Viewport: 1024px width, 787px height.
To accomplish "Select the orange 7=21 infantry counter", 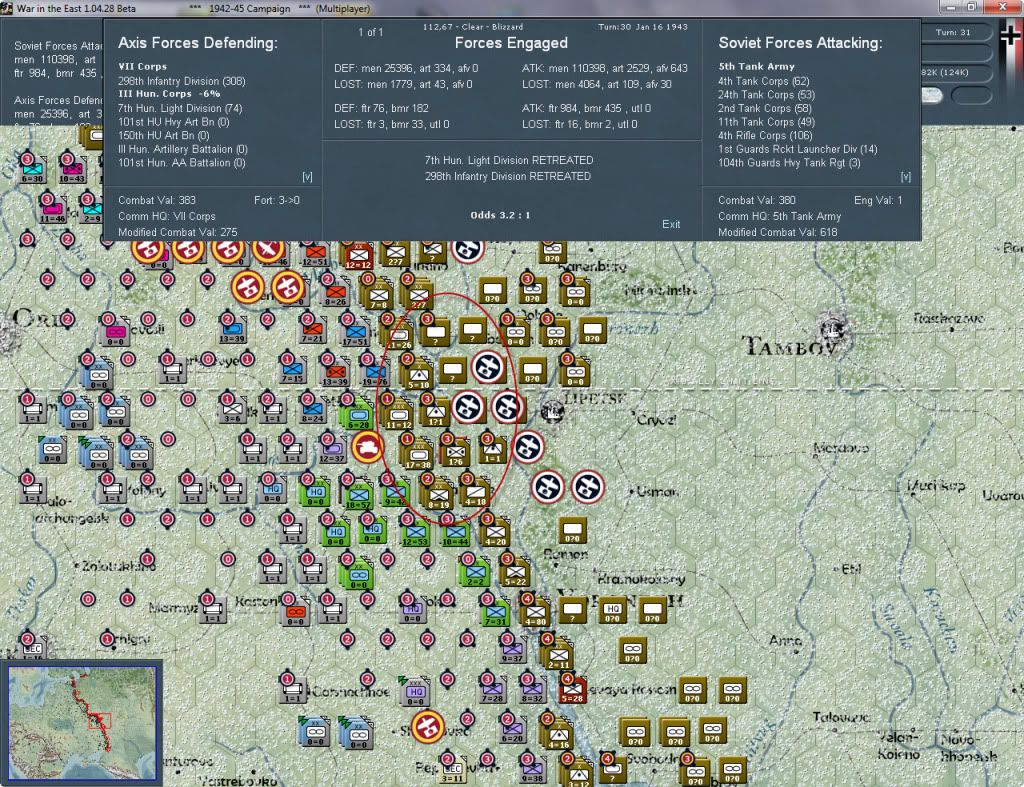I will [x=313, y=331].
